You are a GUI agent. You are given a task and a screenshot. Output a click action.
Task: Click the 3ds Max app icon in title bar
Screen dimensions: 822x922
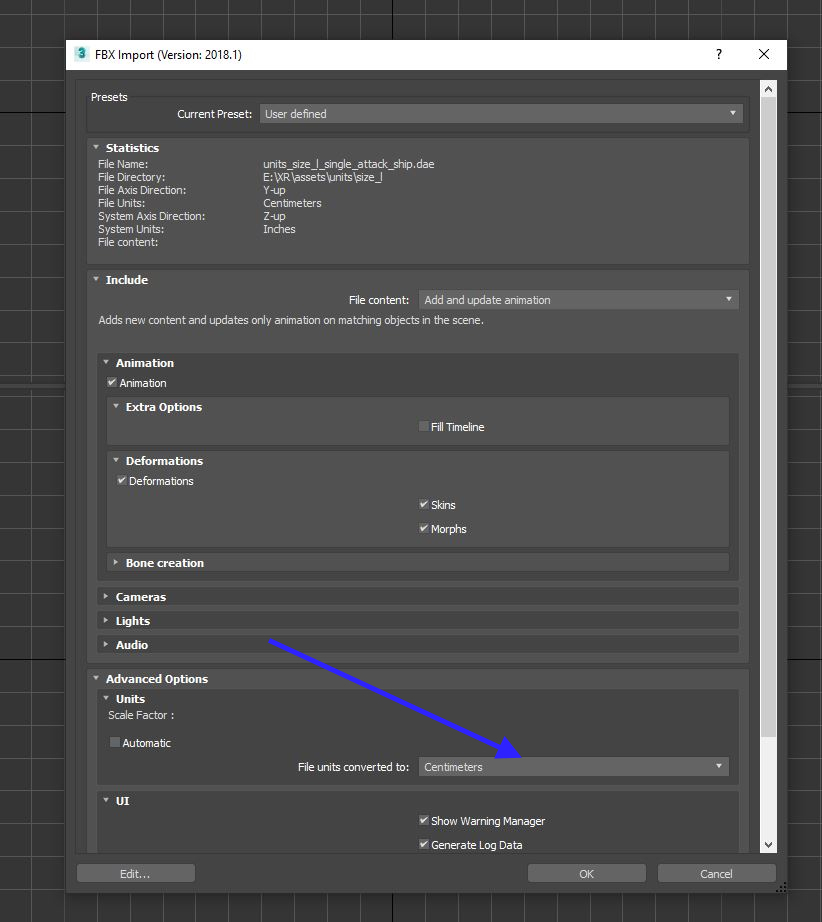[81, 54]
